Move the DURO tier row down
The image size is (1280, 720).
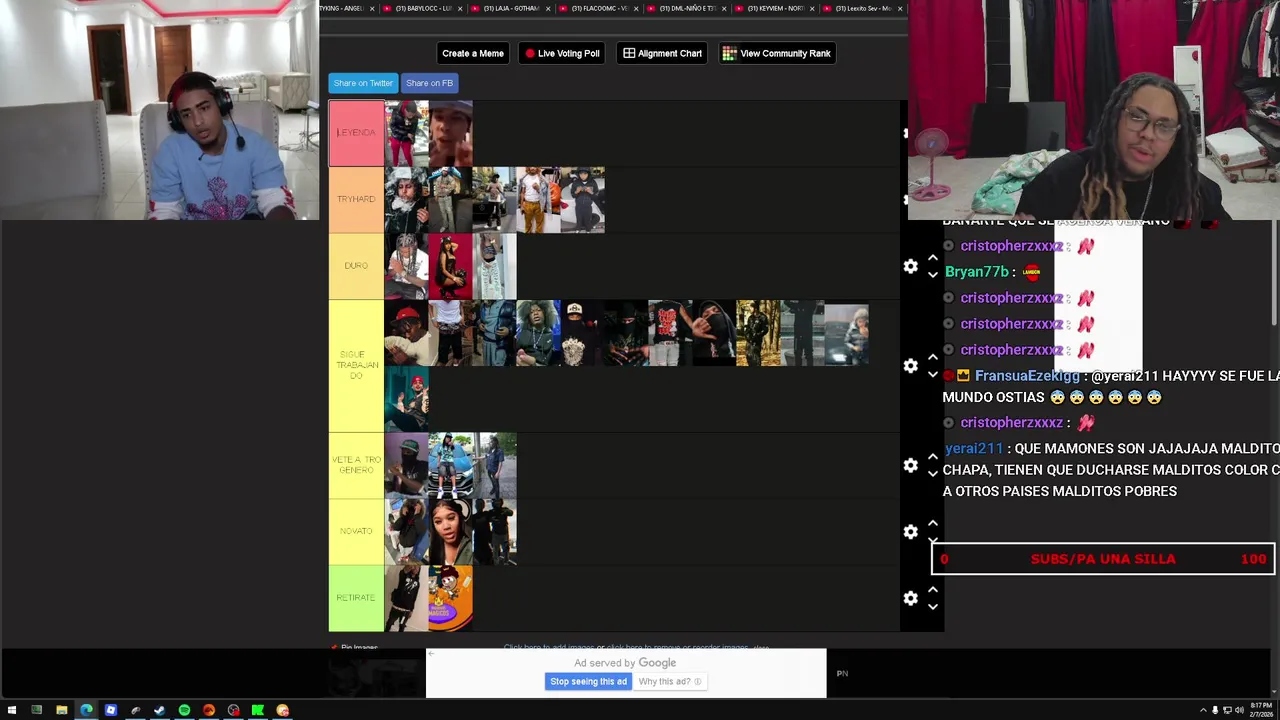coord(933,274)
